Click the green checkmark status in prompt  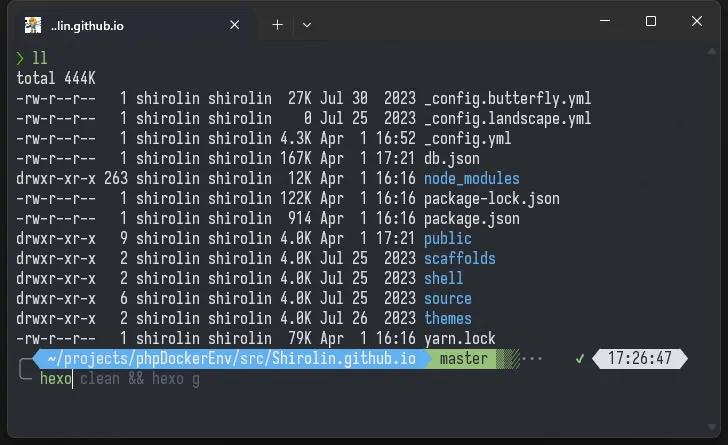pos(579,358)
